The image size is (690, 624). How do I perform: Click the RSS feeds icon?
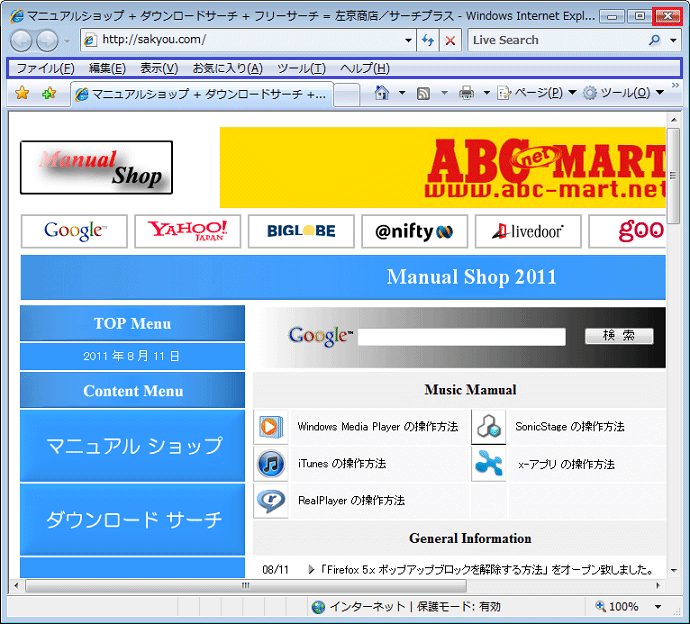(423, 93)
